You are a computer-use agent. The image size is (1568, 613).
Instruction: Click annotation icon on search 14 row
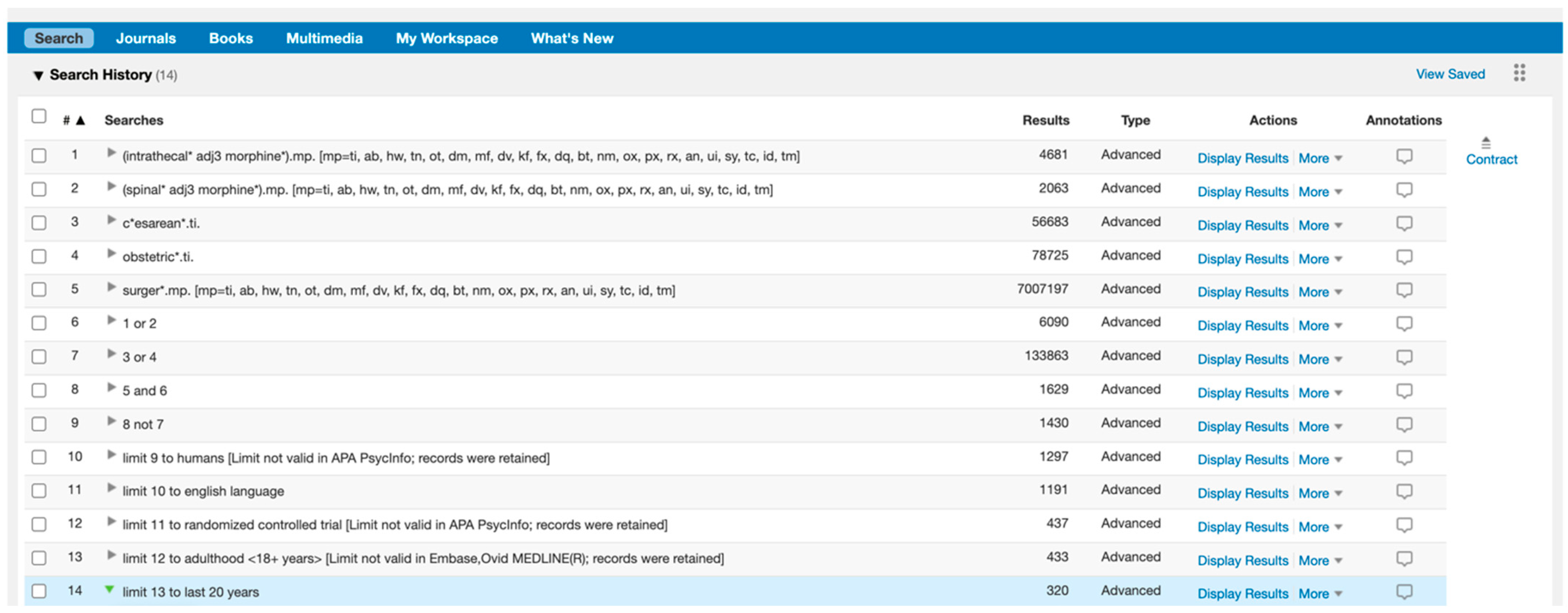[1404, 592]
